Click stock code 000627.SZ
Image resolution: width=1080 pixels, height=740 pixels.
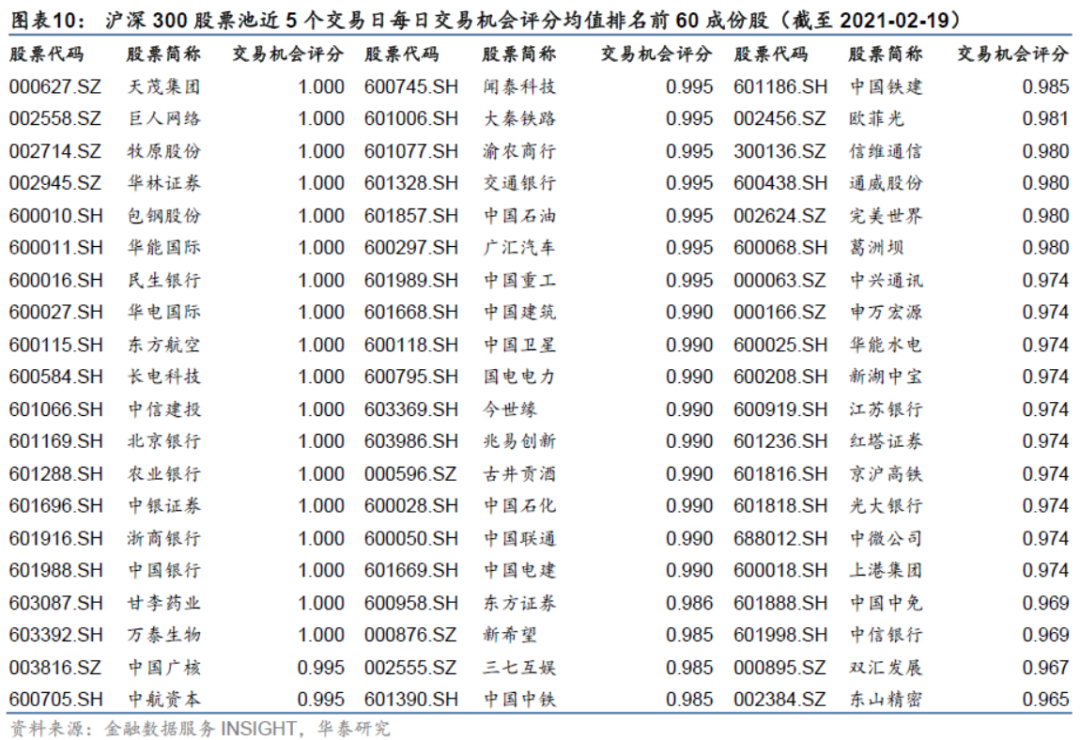[55, 87]
